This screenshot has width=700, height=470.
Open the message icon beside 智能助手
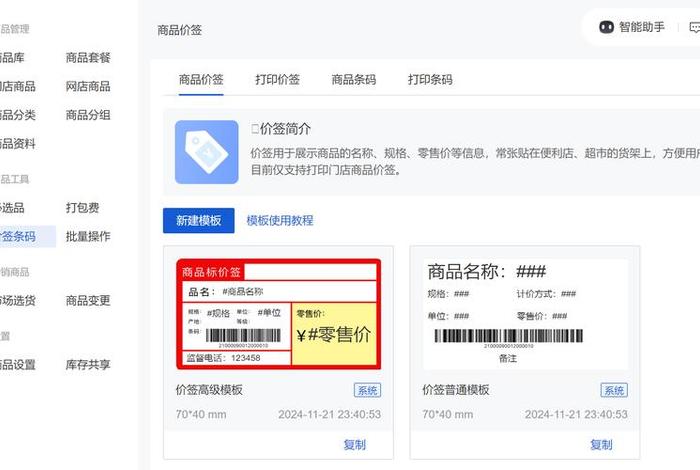tap(695, 27)
